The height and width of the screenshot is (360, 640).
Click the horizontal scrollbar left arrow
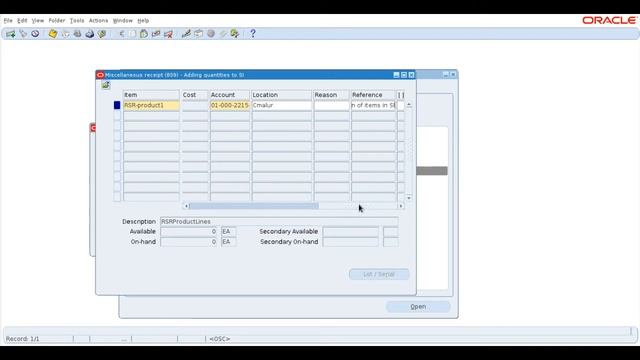(186, 206)
